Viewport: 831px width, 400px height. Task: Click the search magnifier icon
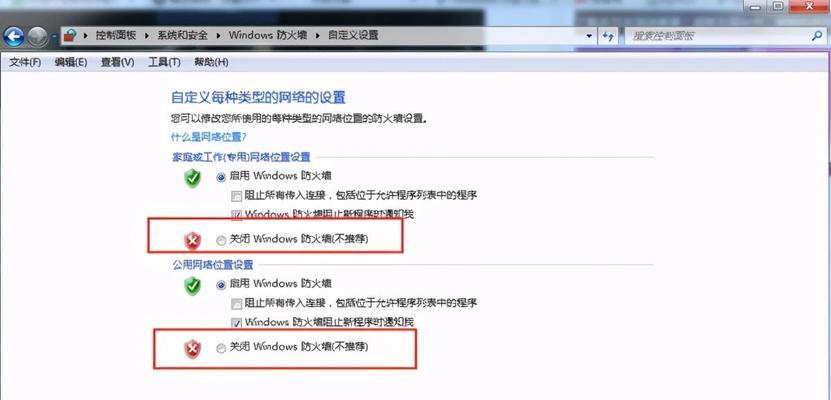pyautogui.click(x=816, y=36)
